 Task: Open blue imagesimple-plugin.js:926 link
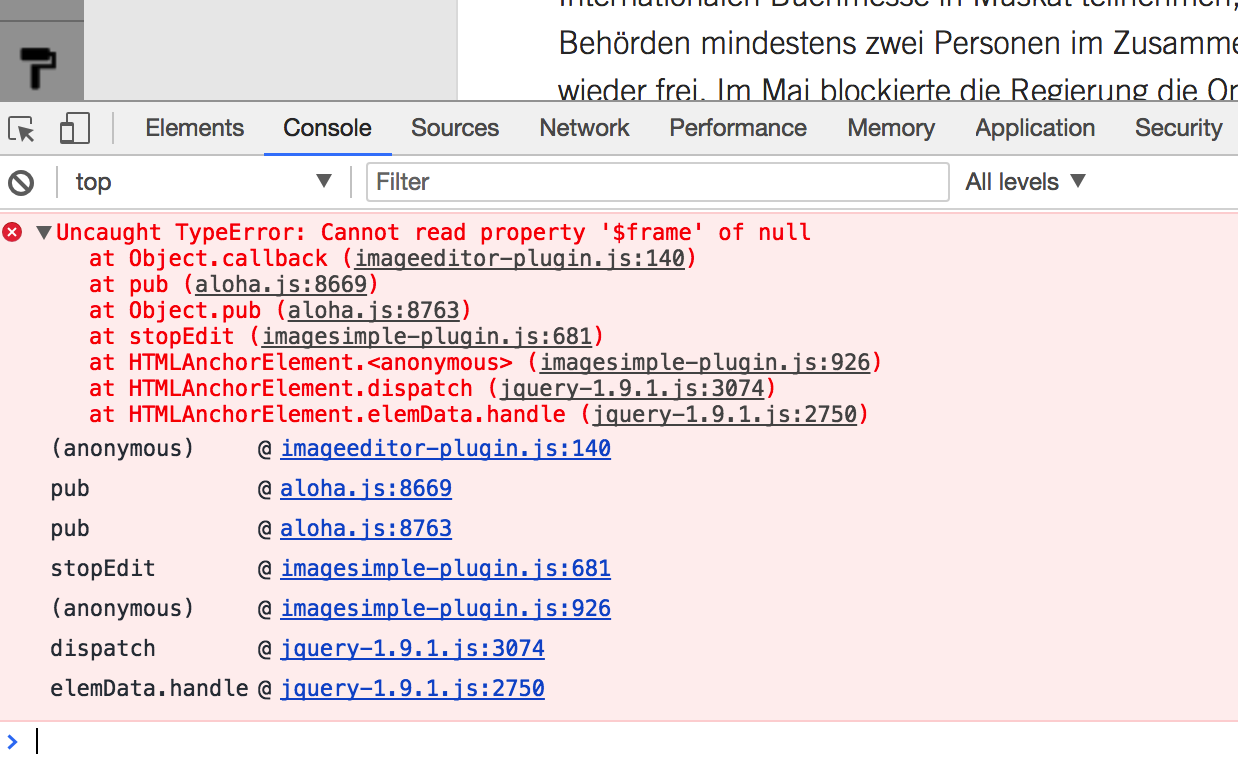445,609
